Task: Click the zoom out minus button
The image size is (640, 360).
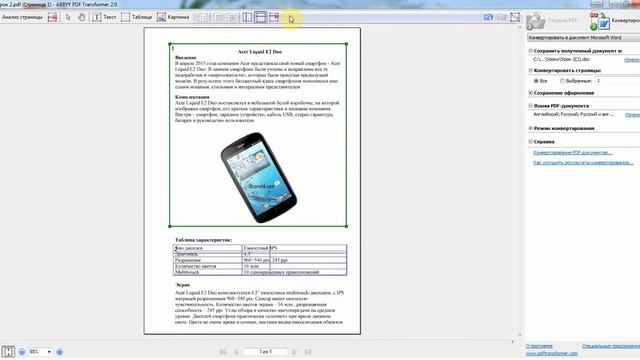Action: pos(22,352)
